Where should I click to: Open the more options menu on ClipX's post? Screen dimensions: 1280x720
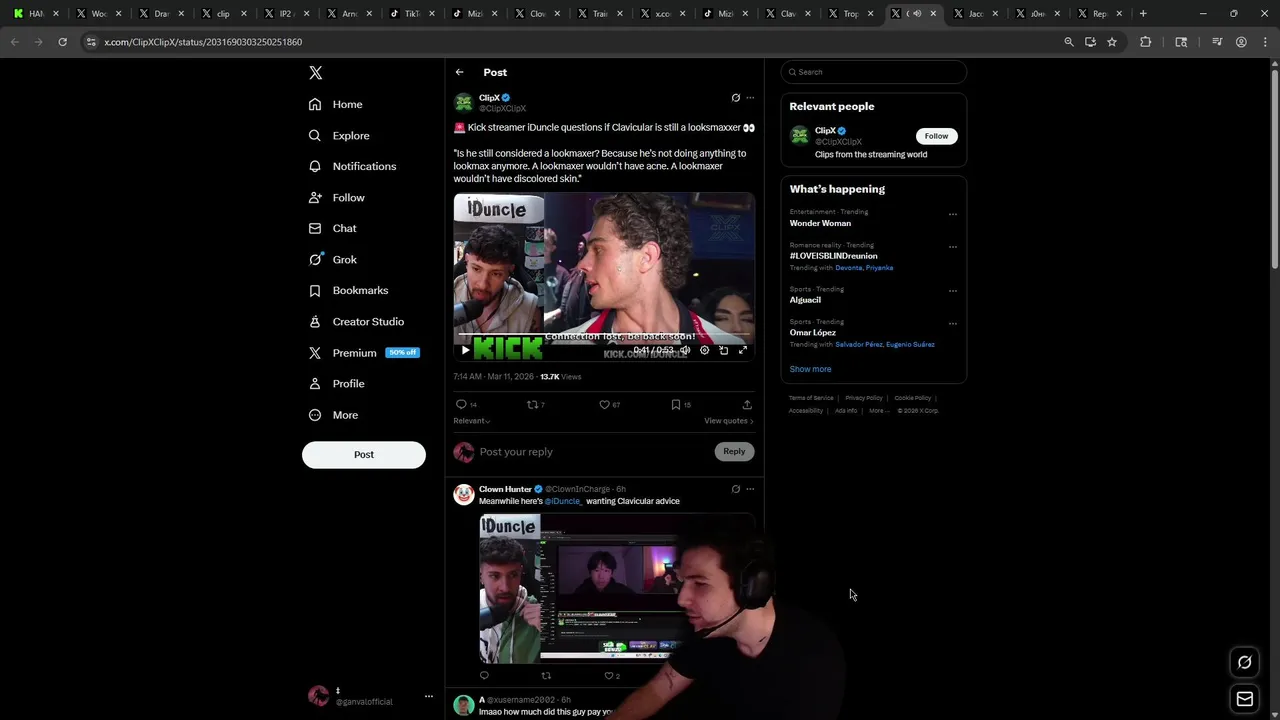click(750, 98)
